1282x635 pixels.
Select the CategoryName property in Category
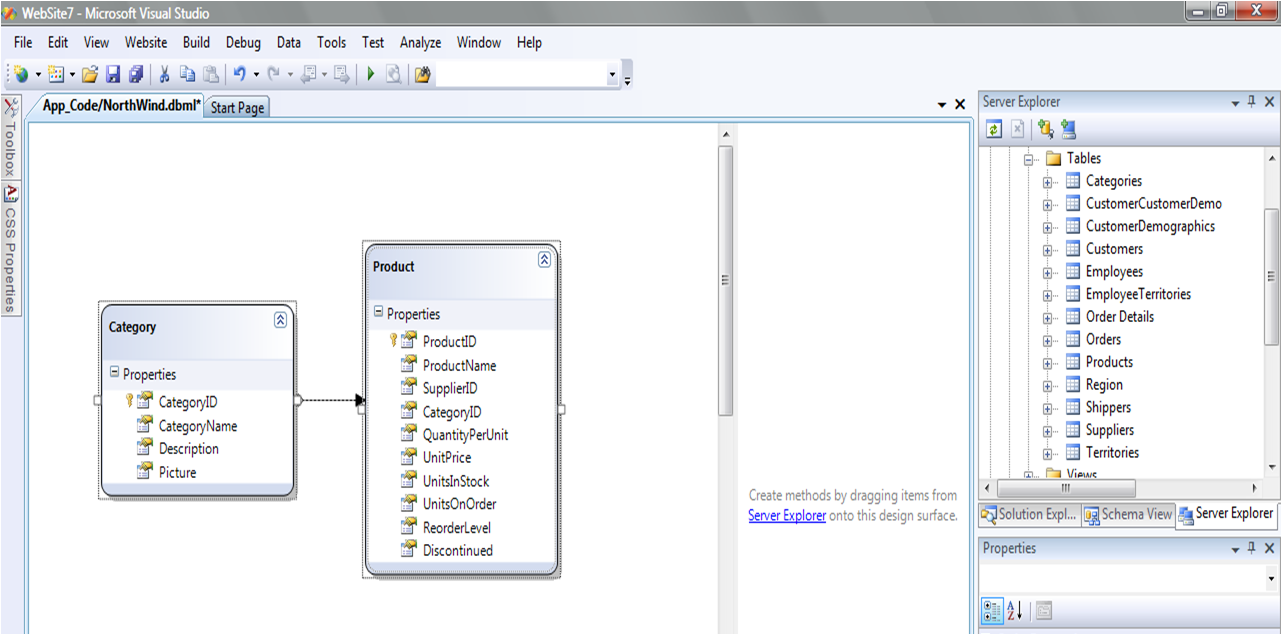(x=197, y=426)
